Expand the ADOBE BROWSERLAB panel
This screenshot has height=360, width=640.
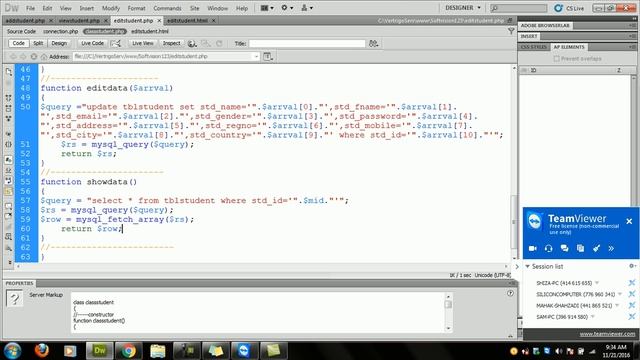tap(545, 25)
